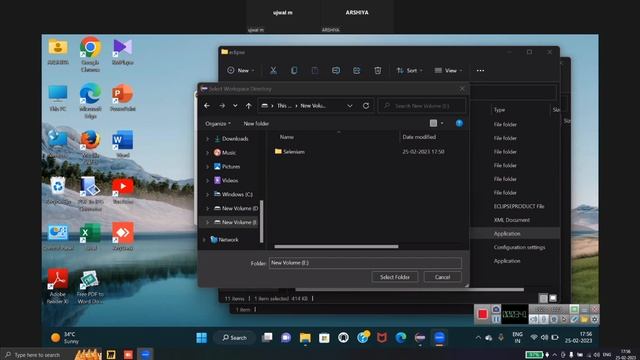Select the Selenium folder in the file list
This screenshot has height=360, width=640.
coord(290,151)
